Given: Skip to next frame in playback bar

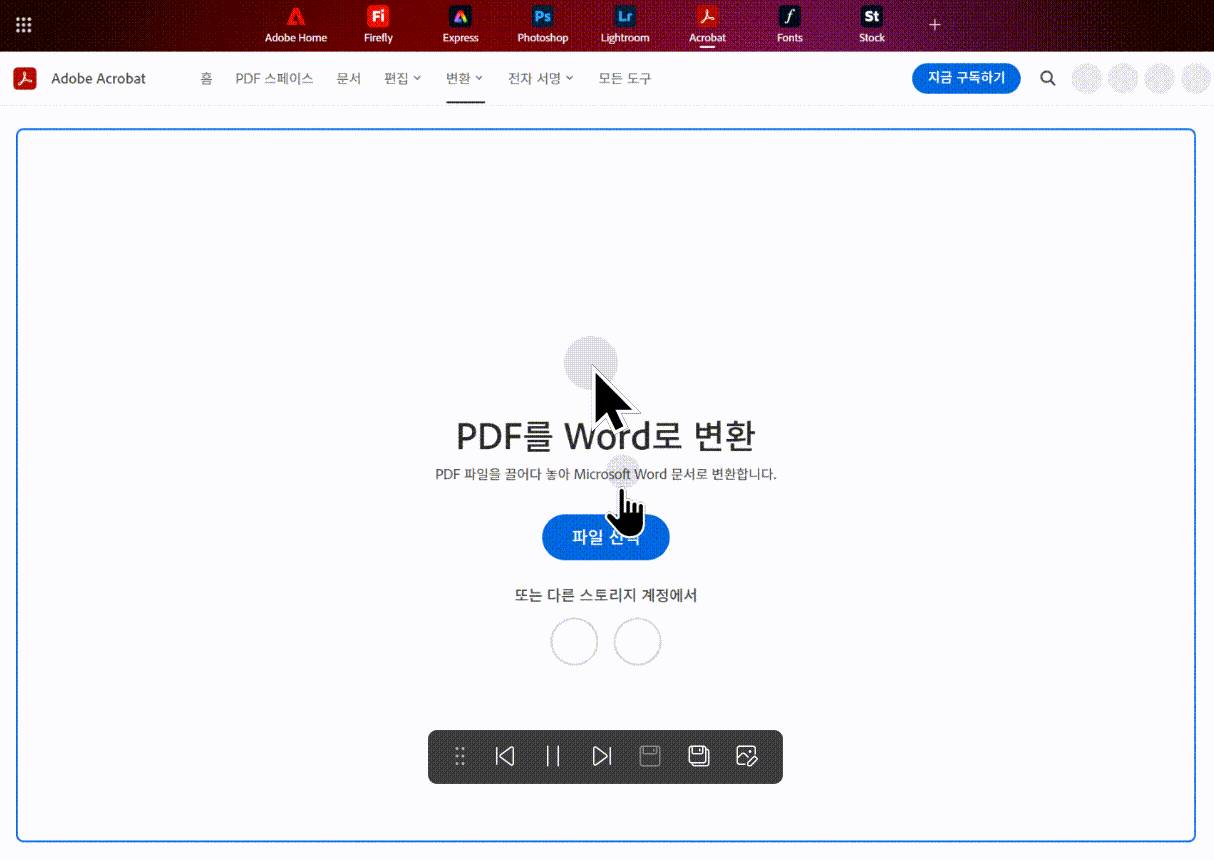Looking at the screenshot, I should 601,756.
